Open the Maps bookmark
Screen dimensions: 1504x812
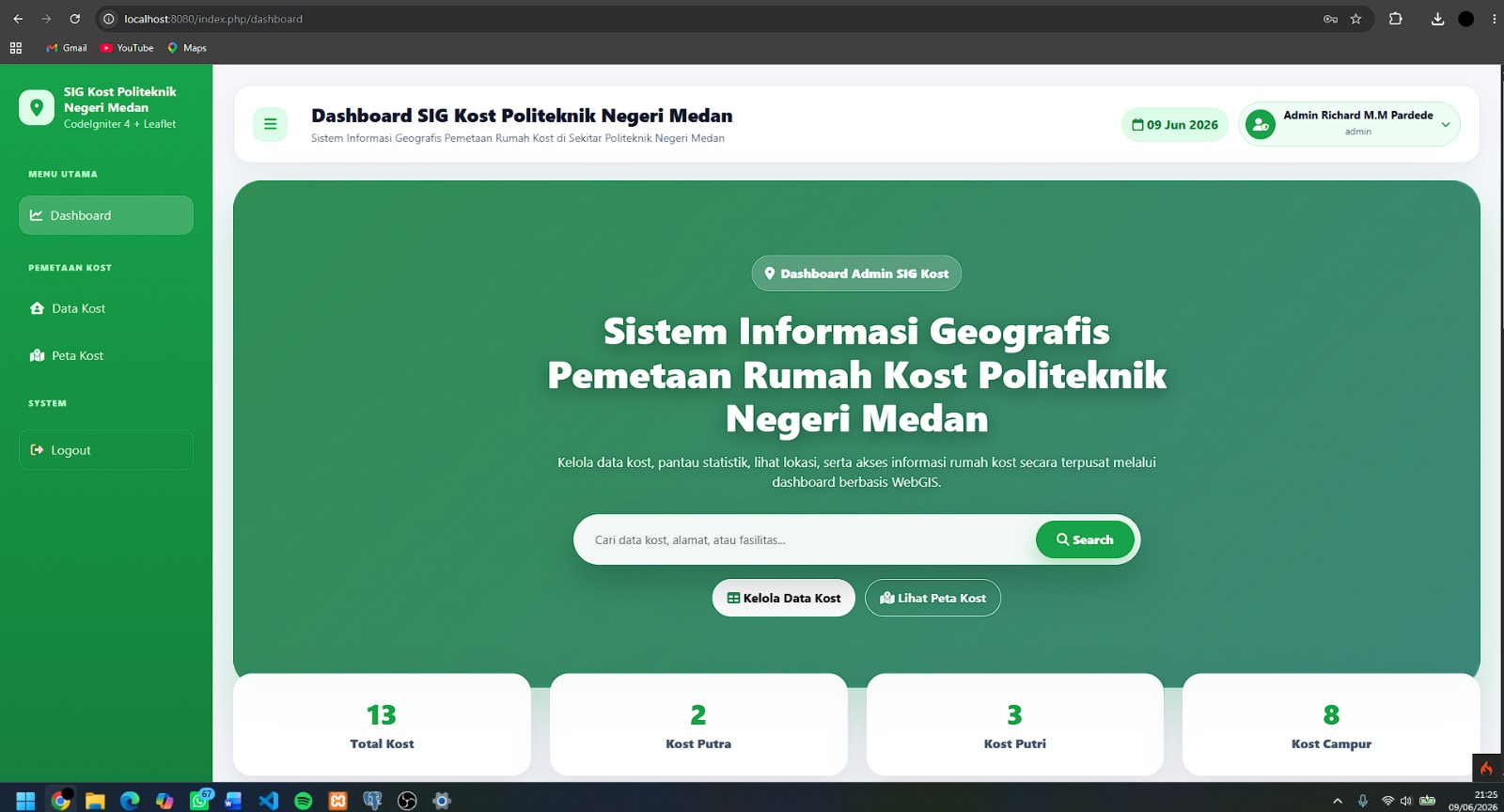(187, 48)
